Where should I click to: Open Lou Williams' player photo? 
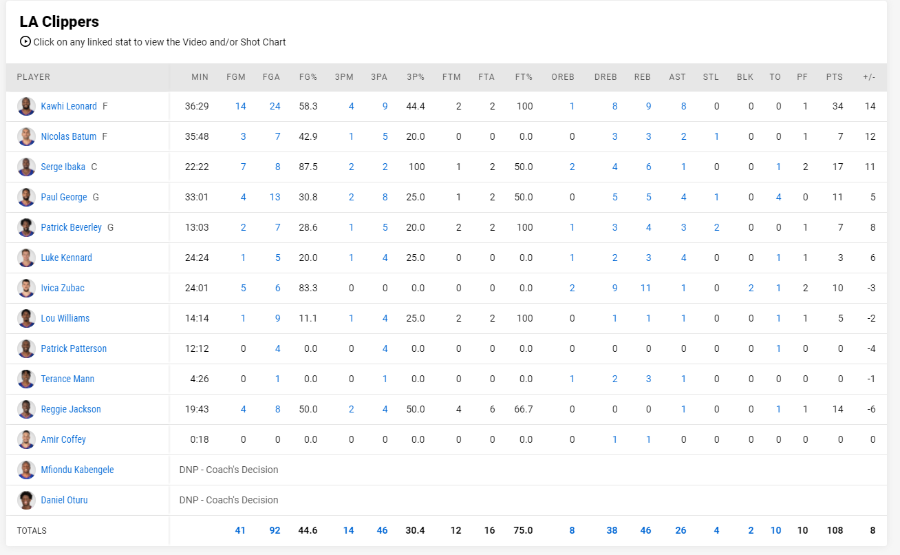pyautogui.click(x=26, y=319)
